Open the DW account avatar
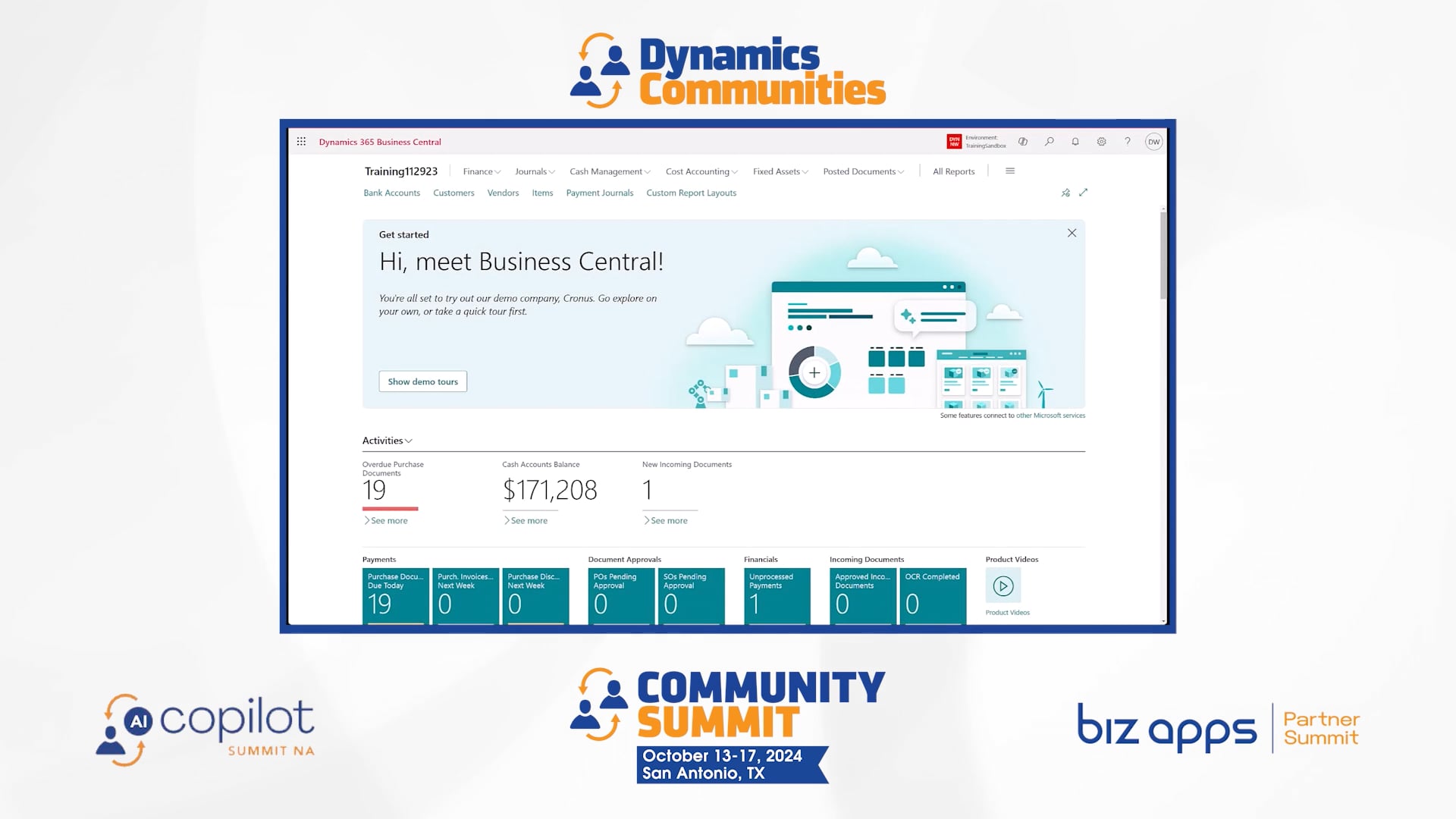The height and width of the screenshot is (819, 1456). (1154, 141)
